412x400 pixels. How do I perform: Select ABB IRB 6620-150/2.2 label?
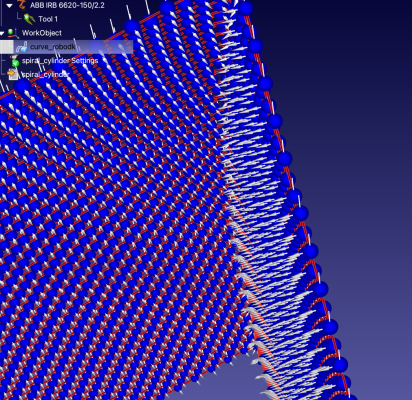click(x=67, y=5)
